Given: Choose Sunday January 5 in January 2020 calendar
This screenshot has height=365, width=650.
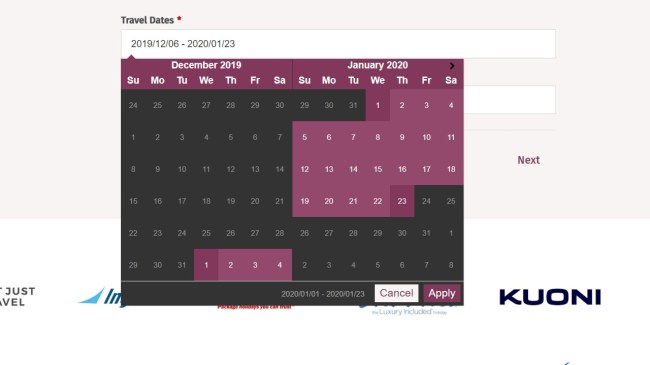Looking at the screenshot, I should (304, 137).
